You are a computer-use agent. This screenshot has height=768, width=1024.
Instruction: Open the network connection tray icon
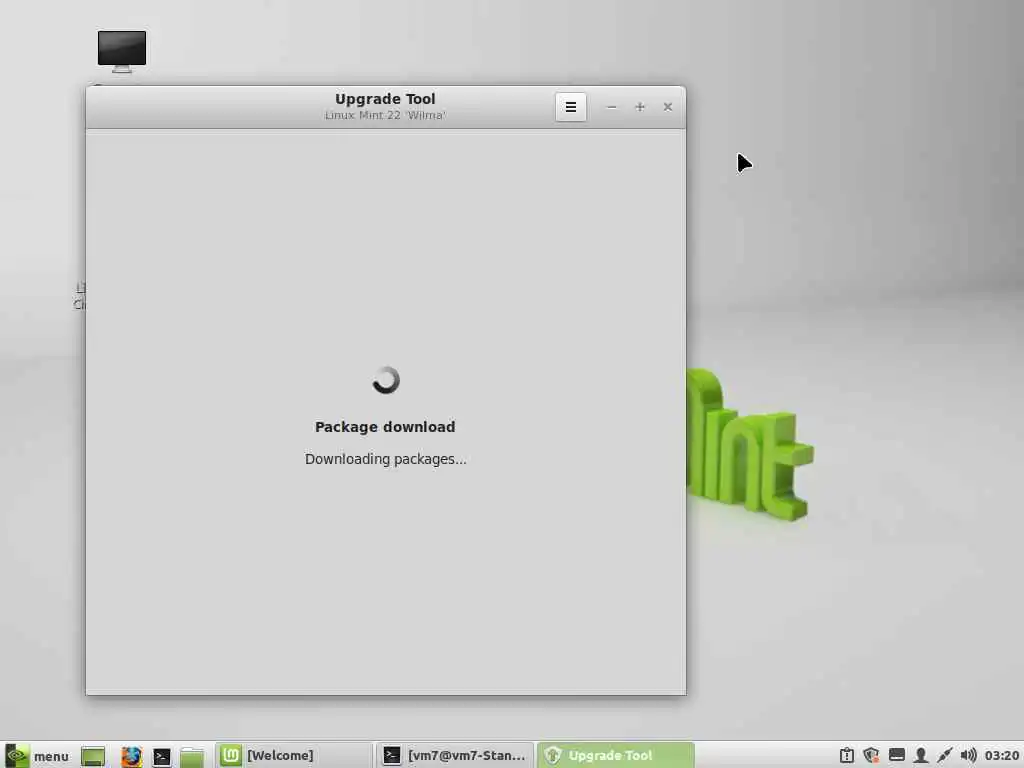944,756
